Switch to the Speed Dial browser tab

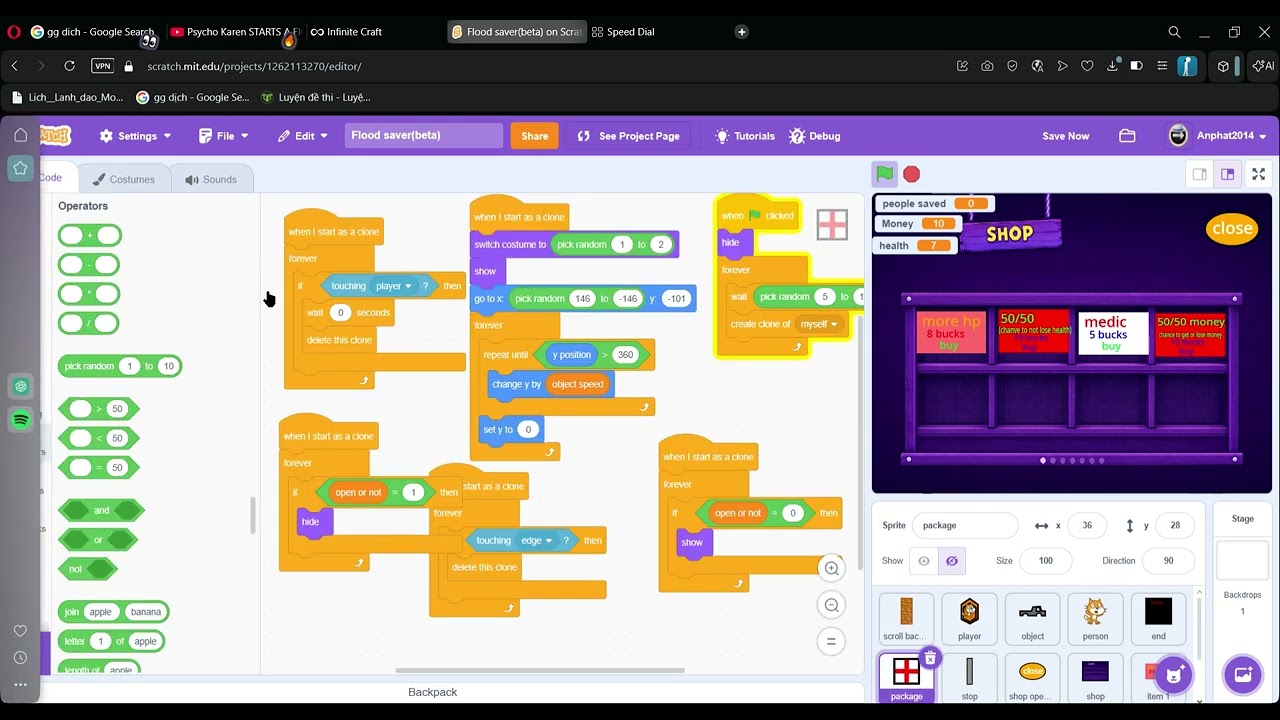[x=622, y=32]
